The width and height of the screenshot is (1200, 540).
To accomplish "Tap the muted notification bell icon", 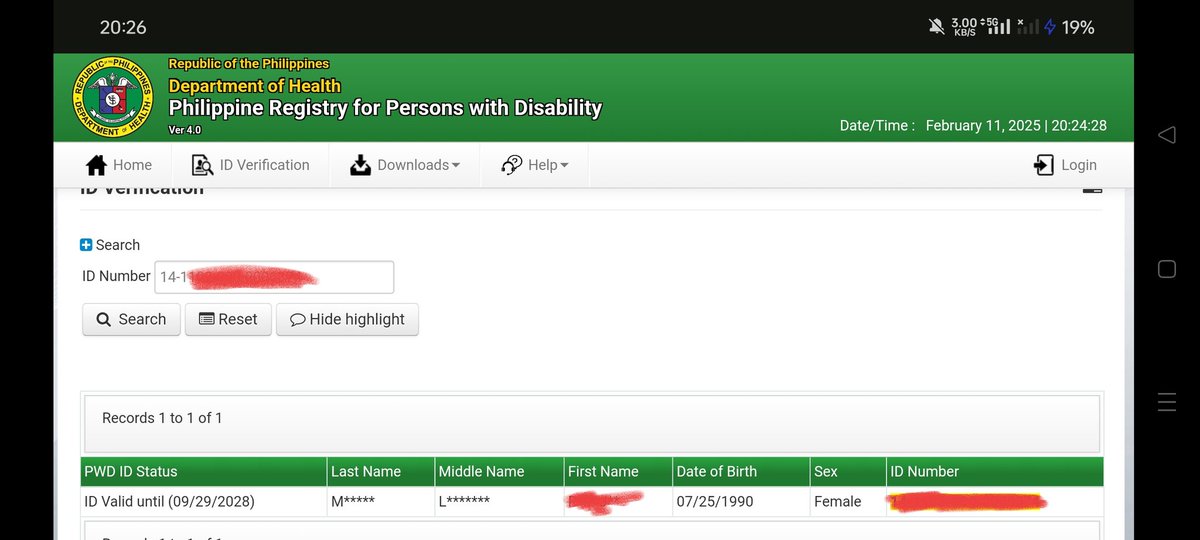I will (x=937, y=27).
